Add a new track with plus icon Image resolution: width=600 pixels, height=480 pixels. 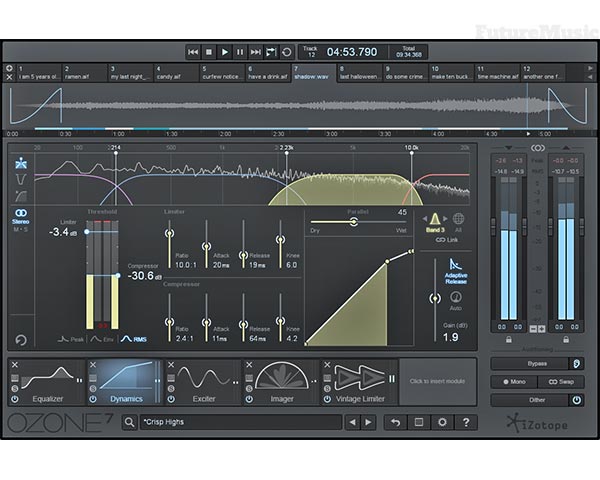pos(10,68)
